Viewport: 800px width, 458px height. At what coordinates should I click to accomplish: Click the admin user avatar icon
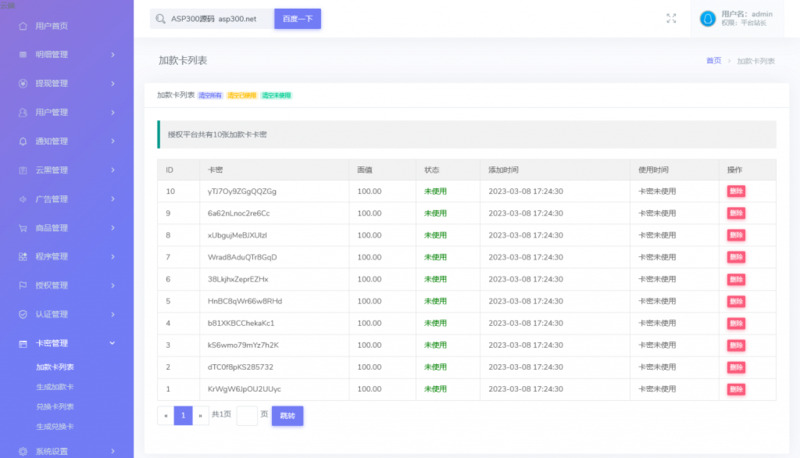click(x=708, y=18)
